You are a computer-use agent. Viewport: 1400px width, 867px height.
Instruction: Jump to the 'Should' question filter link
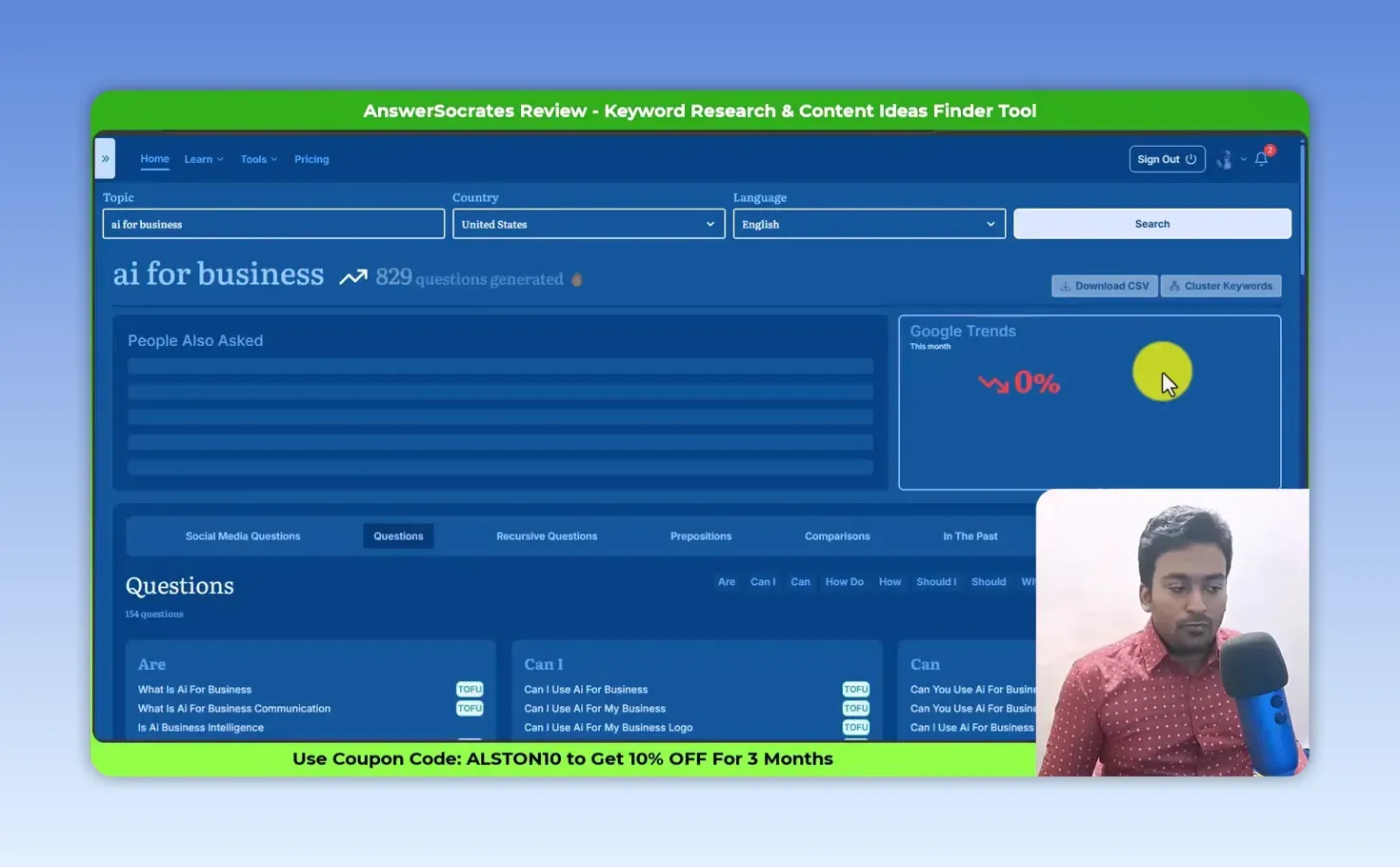click(989, 582)
